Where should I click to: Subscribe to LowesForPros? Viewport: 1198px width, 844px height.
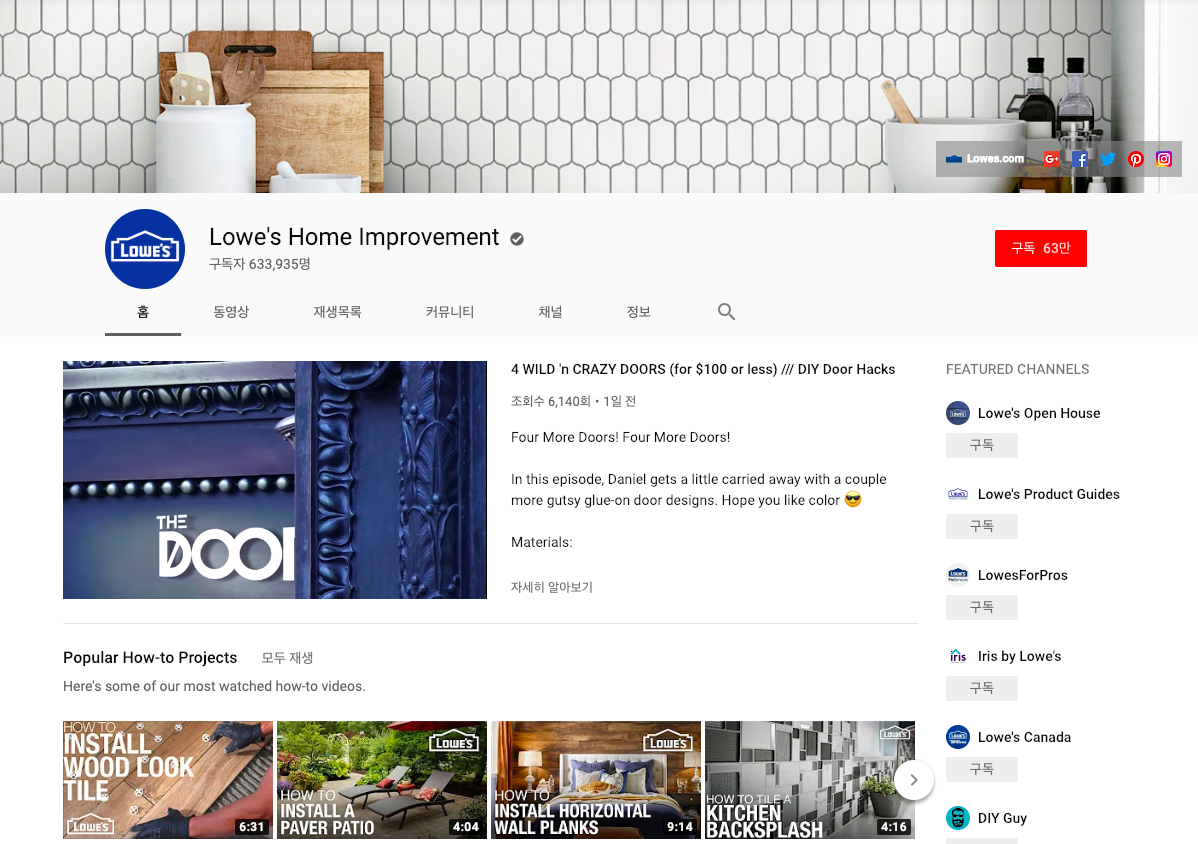click(x=982, y=607)
